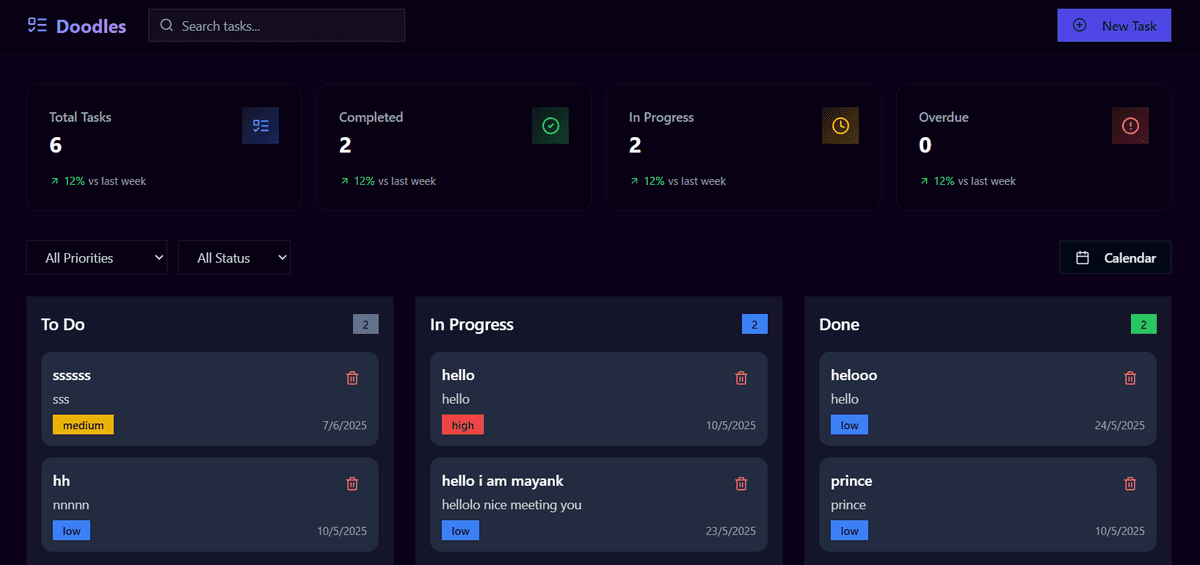Delete the ssssss task
Image resolution: width=1200 pixels, height=565 pixels.
pos(352,378)
